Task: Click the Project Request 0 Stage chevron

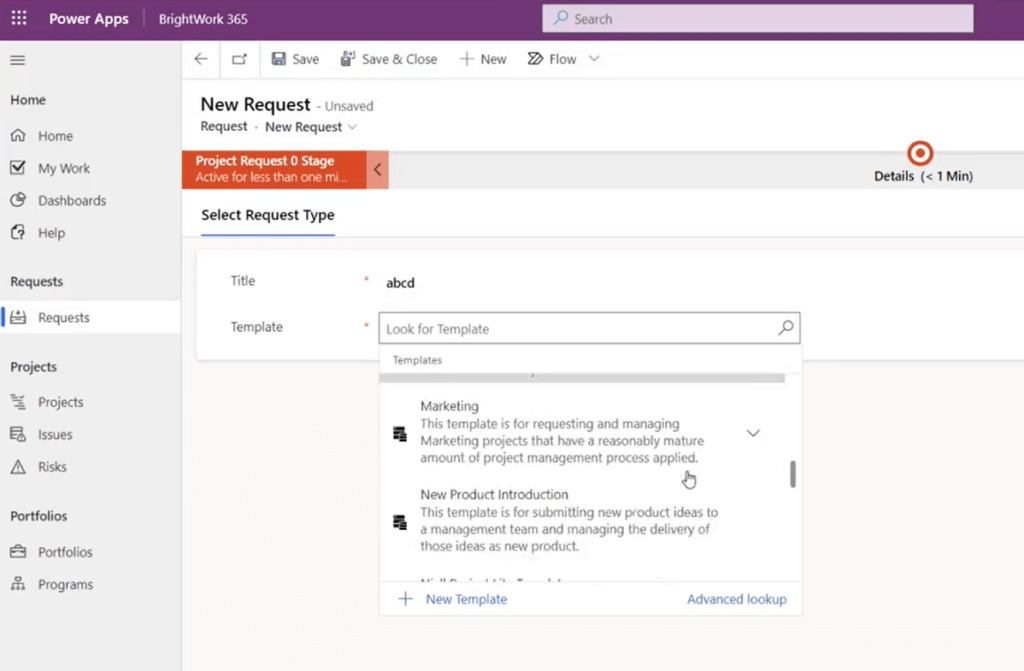Action: 378,169
